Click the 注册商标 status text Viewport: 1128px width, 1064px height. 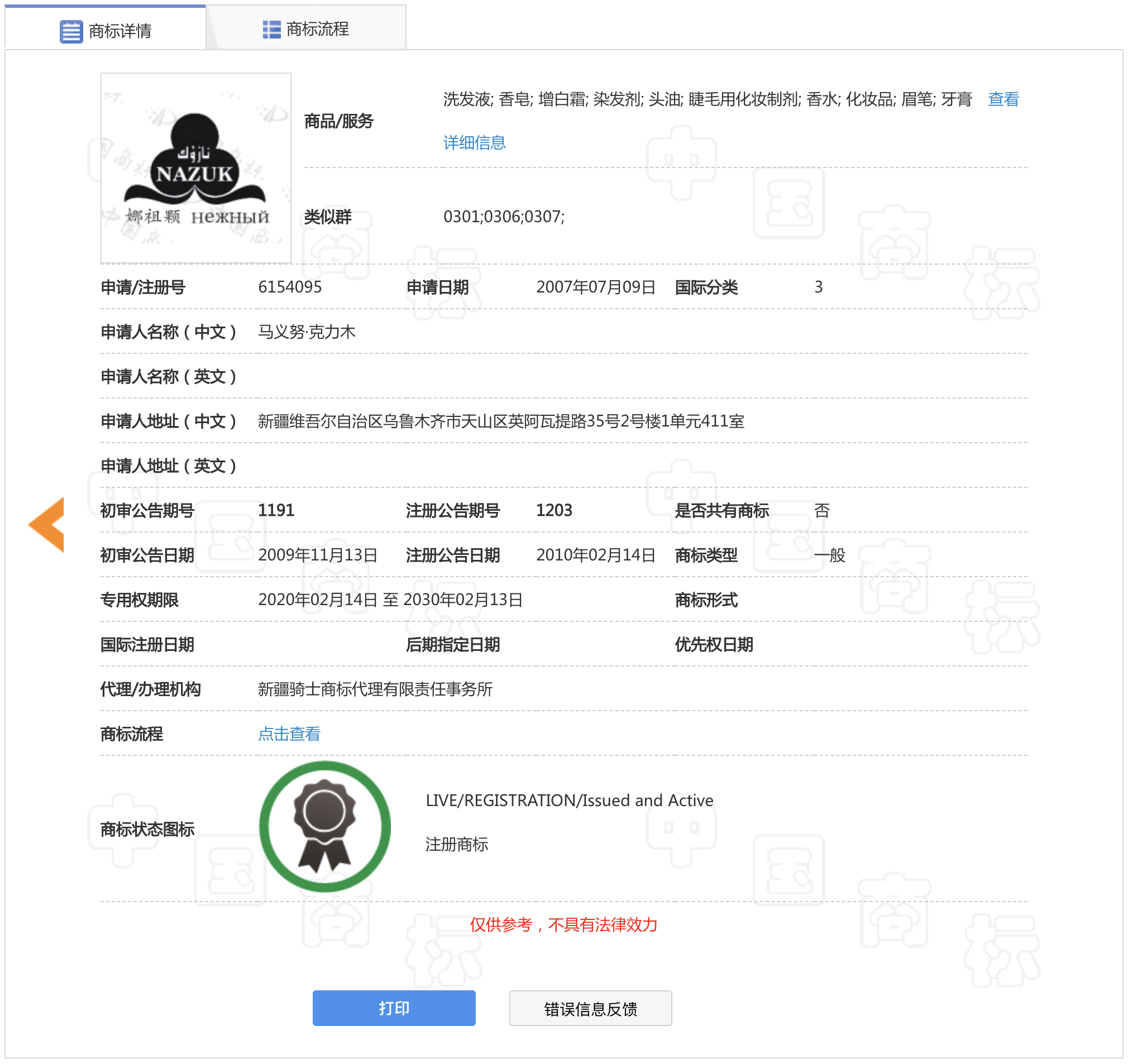coord(457,845)
